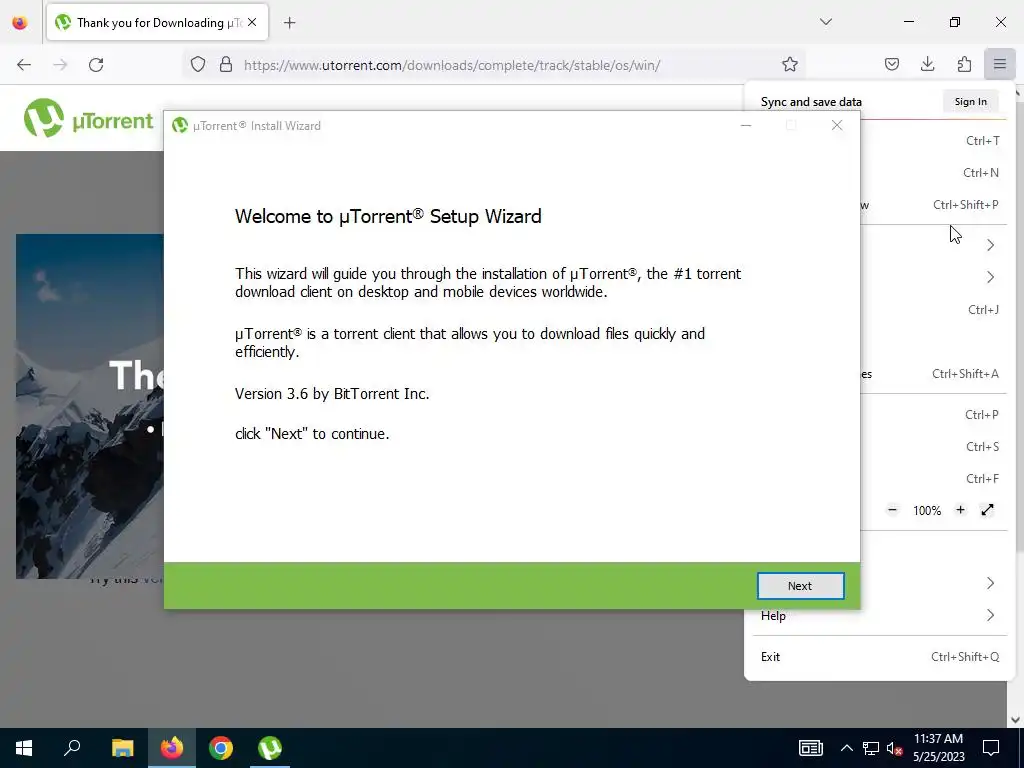
Task: Choose Exit in the Firefox menu
Action: point(878,656)
